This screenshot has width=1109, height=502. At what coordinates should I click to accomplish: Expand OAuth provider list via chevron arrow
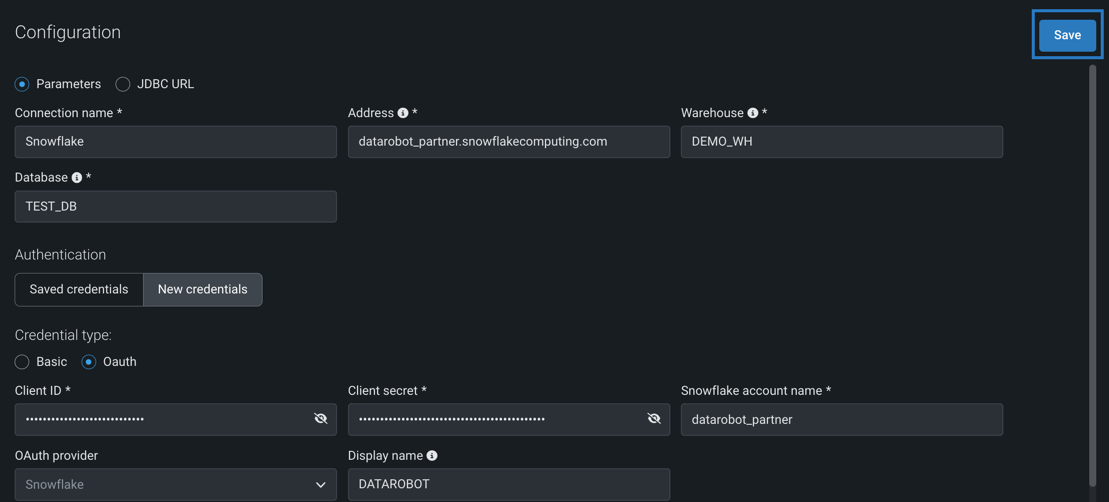click(321, 485)
